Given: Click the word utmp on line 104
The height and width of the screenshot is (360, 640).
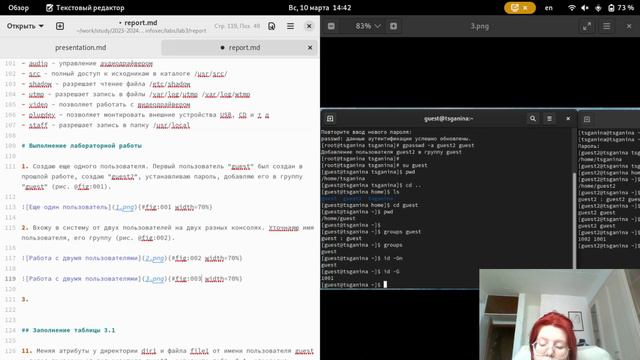Looking at the screenshot, I should [x=36, y=94].
